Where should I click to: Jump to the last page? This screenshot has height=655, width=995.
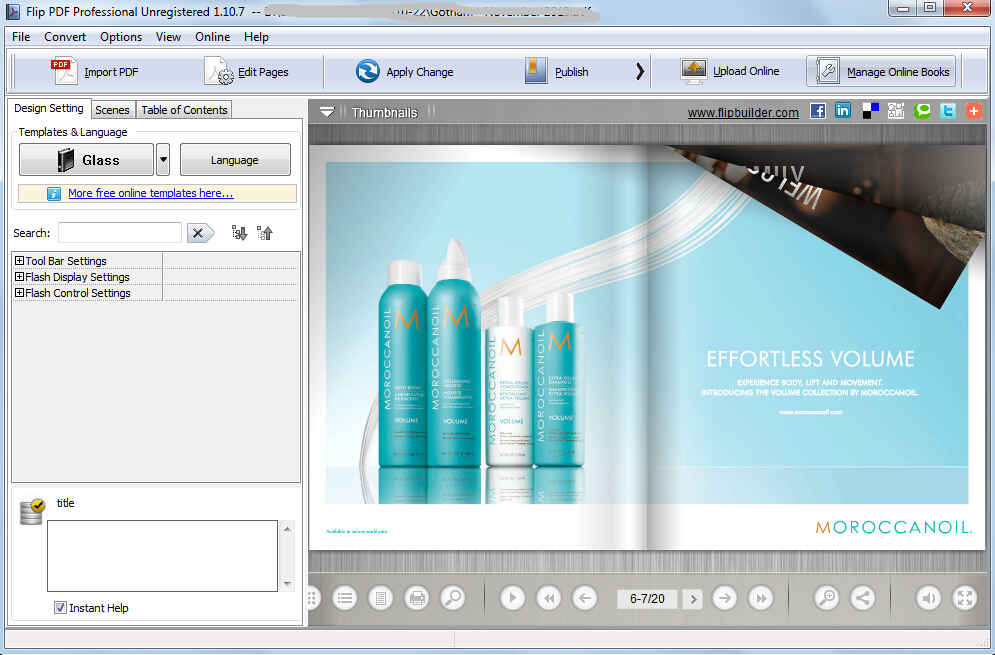pyautogui.click(x=760, y=598)
